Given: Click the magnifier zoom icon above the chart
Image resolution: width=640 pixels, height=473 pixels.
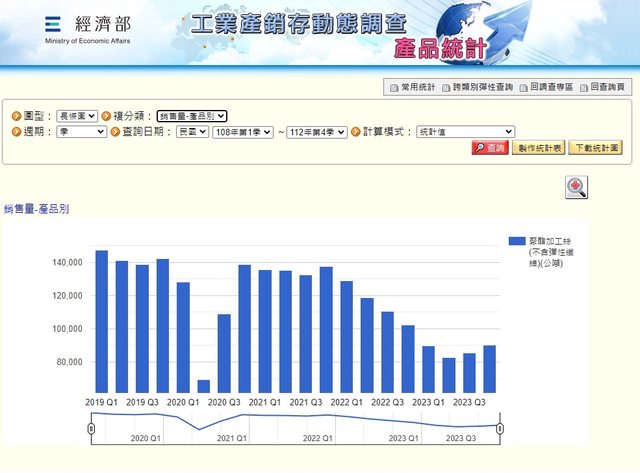Looking at the screenshot, I should pos(576,187).
